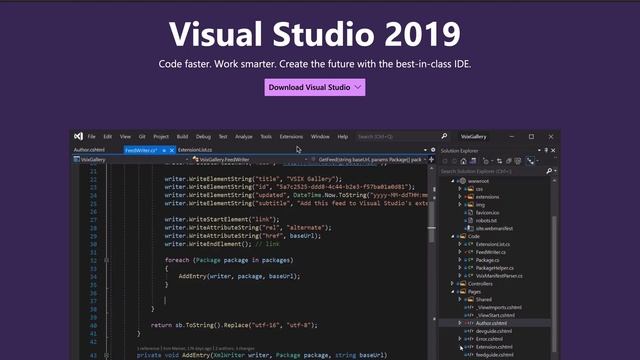Viewport: 640px width, 360px height.
Task: Collapse the wwwroot node
Action: pyautogui.click(x=452, y=181)
